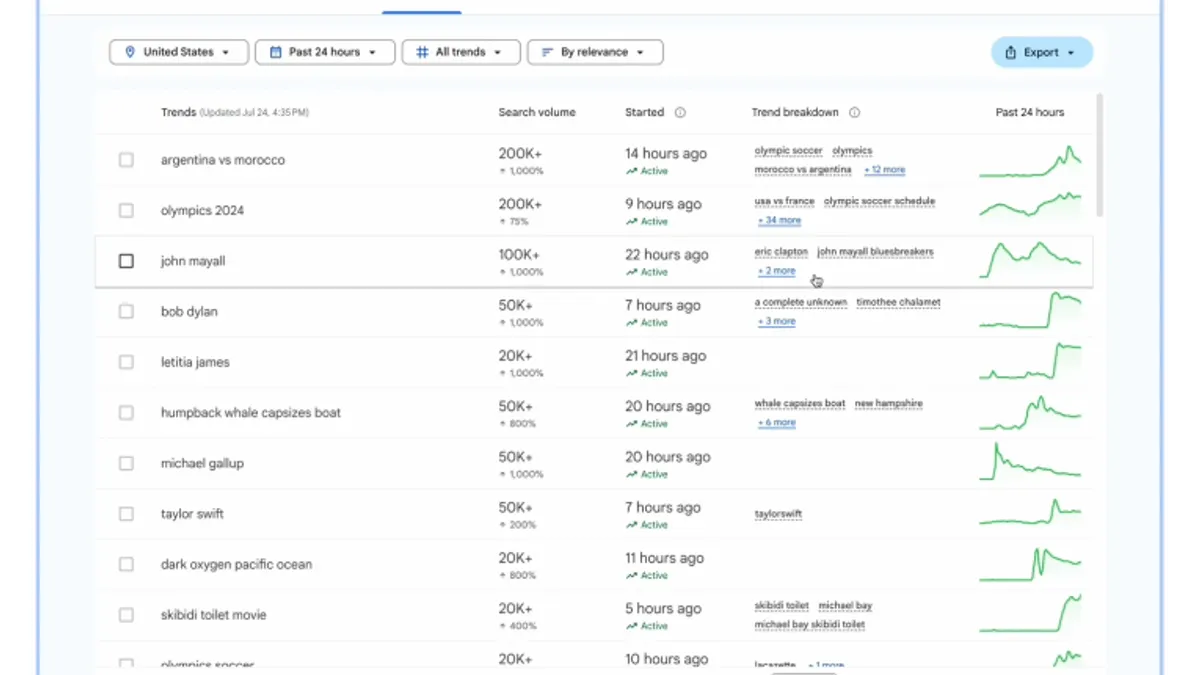Click the olympic soccer breakdown tag
1200x675 pixels.
pos(788,151)
